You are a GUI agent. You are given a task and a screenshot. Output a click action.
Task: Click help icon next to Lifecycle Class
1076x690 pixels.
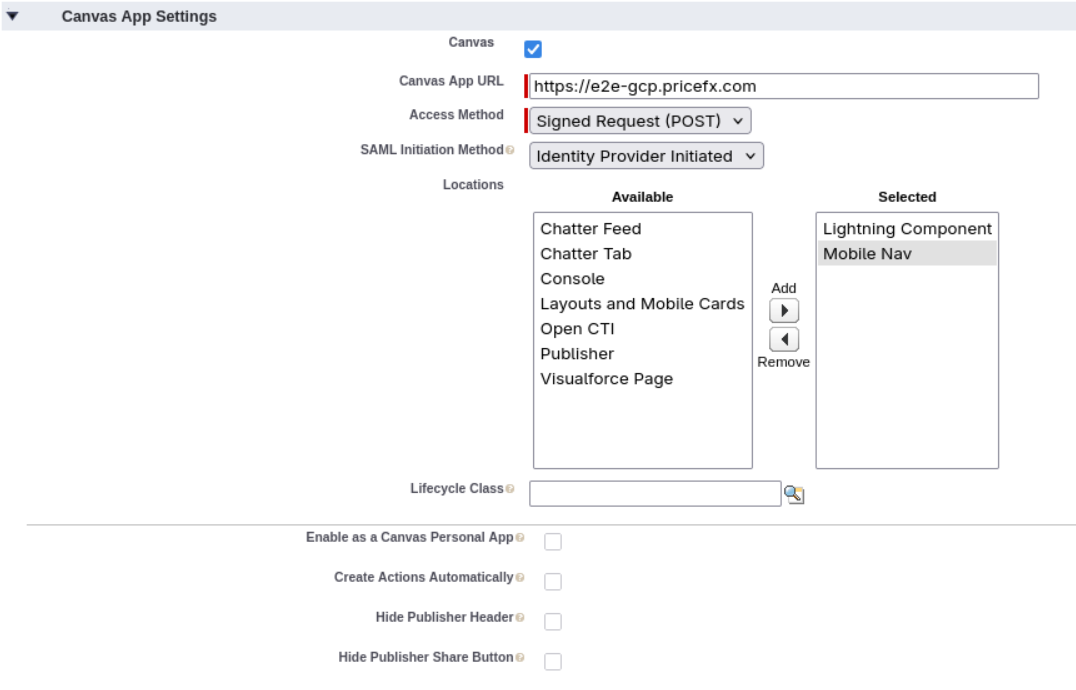510,489
